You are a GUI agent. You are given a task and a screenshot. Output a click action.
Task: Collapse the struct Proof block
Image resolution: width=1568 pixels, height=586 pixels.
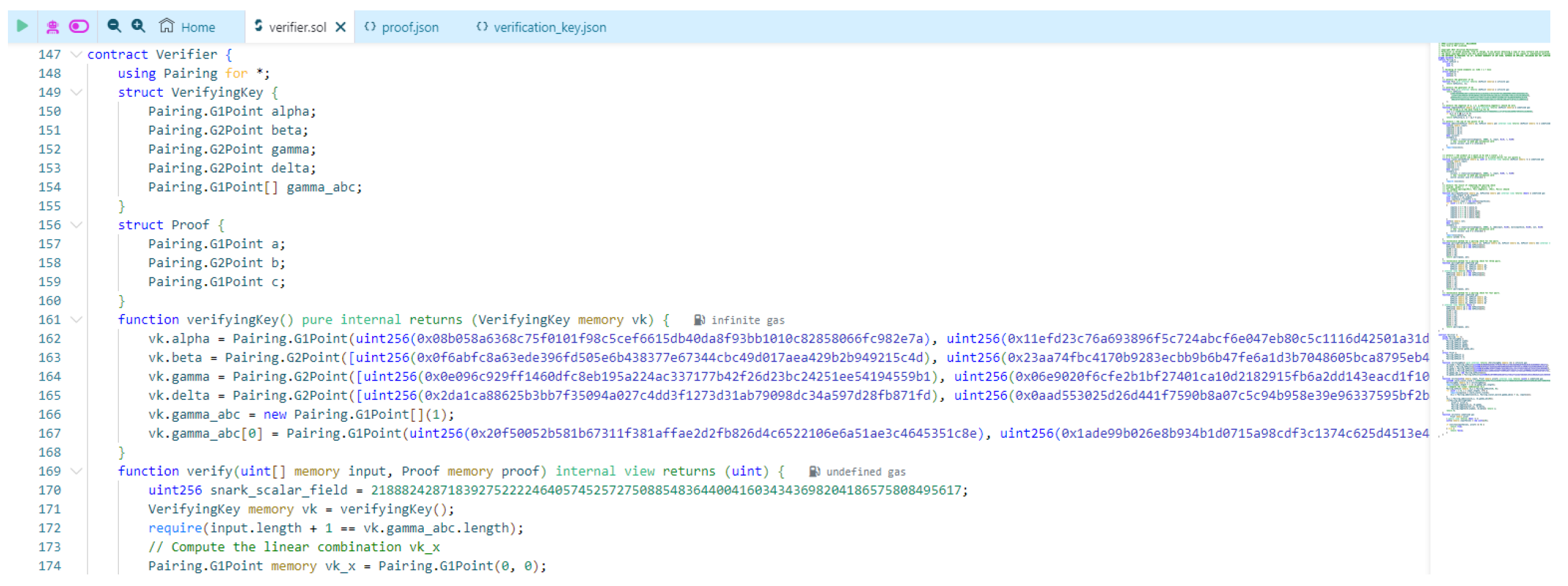[x=76, y=224]
